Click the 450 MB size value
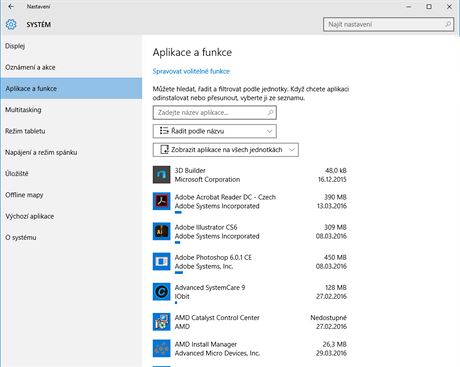Viewport: 460px width, 367px height. [335, 257]
